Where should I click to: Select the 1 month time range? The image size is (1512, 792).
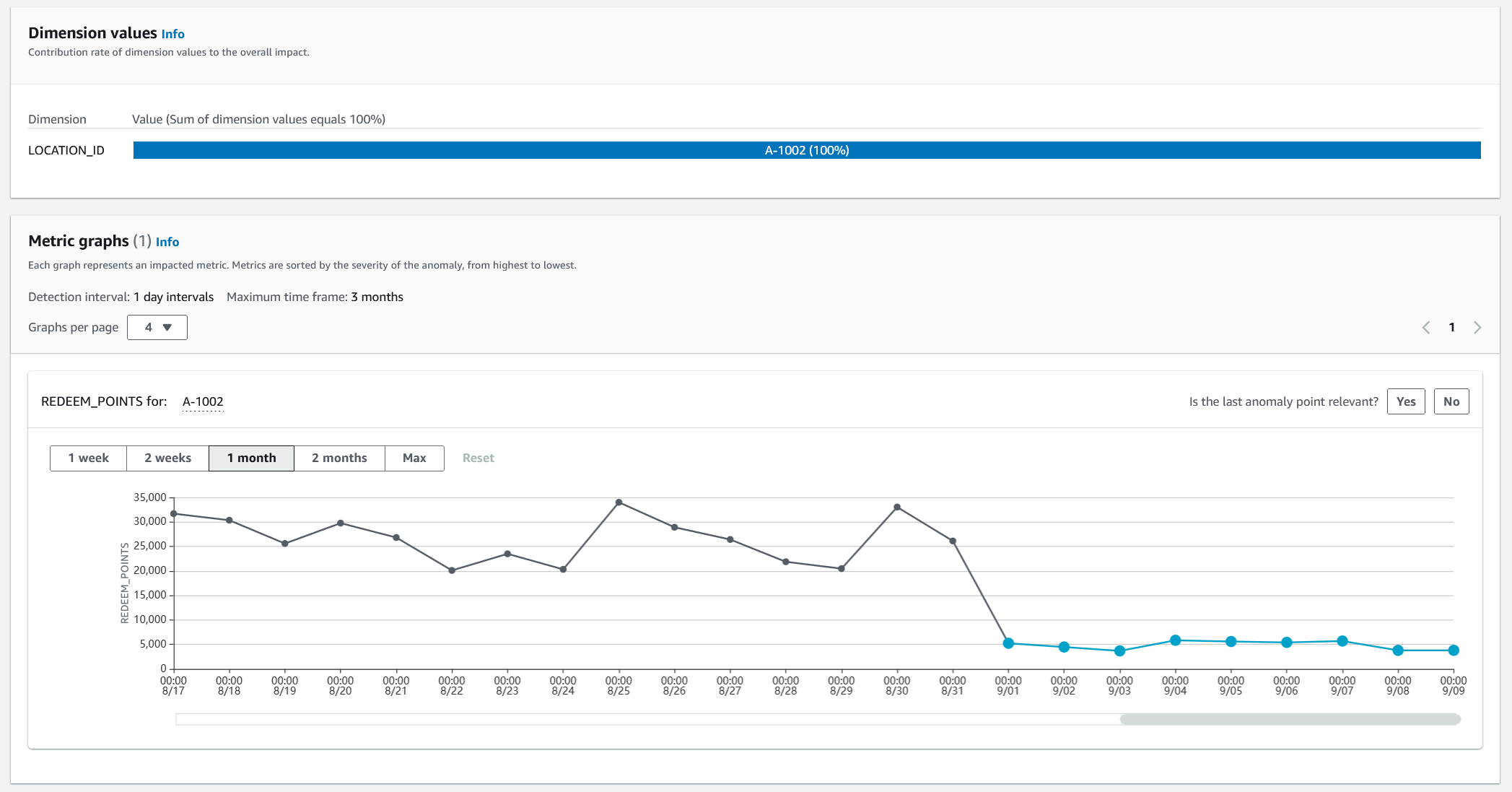[251, 458]
